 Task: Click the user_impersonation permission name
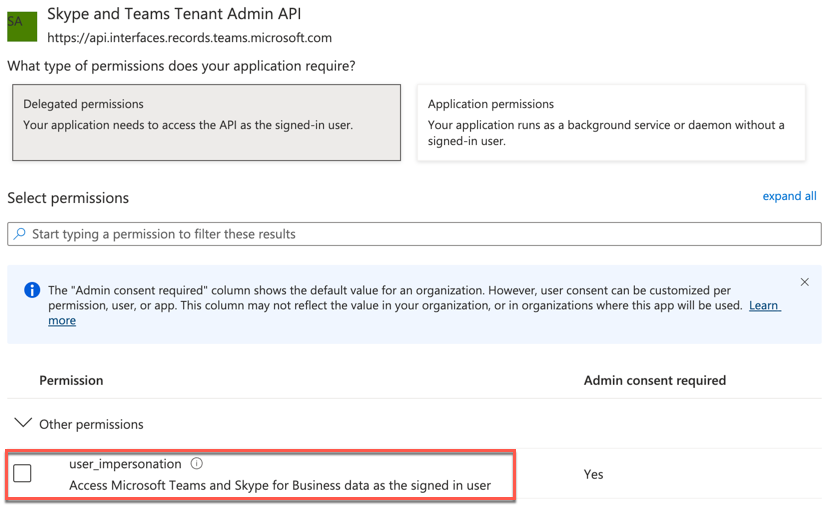tap(125, 464)
